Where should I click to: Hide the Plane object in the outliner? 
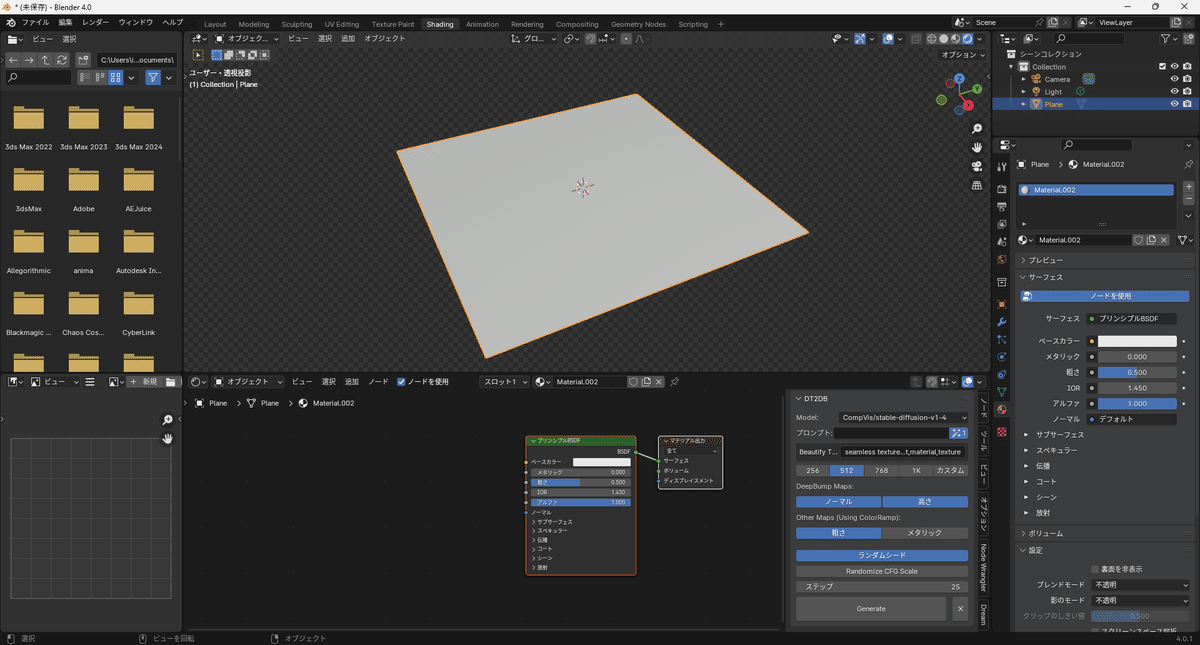click(1174, 103)
